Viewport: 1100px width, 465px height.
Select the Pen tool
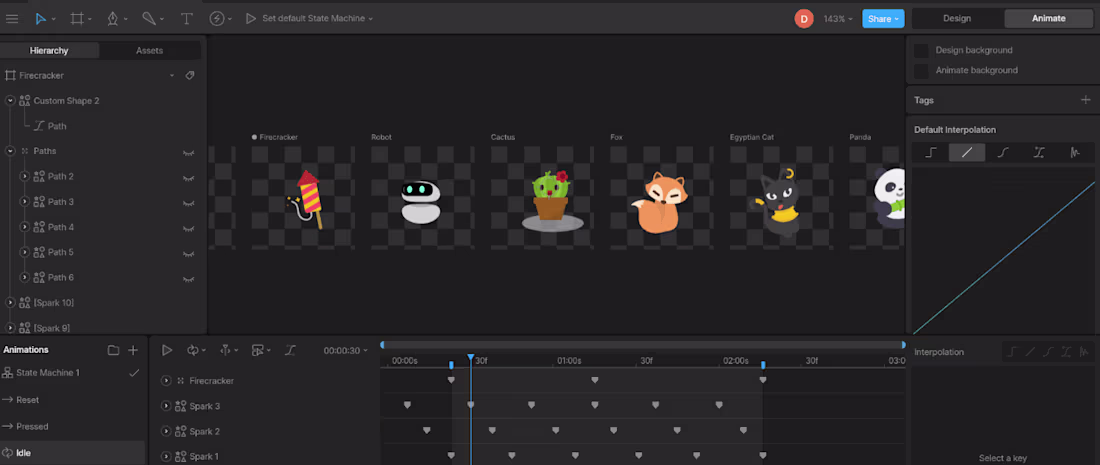[113, 19]
